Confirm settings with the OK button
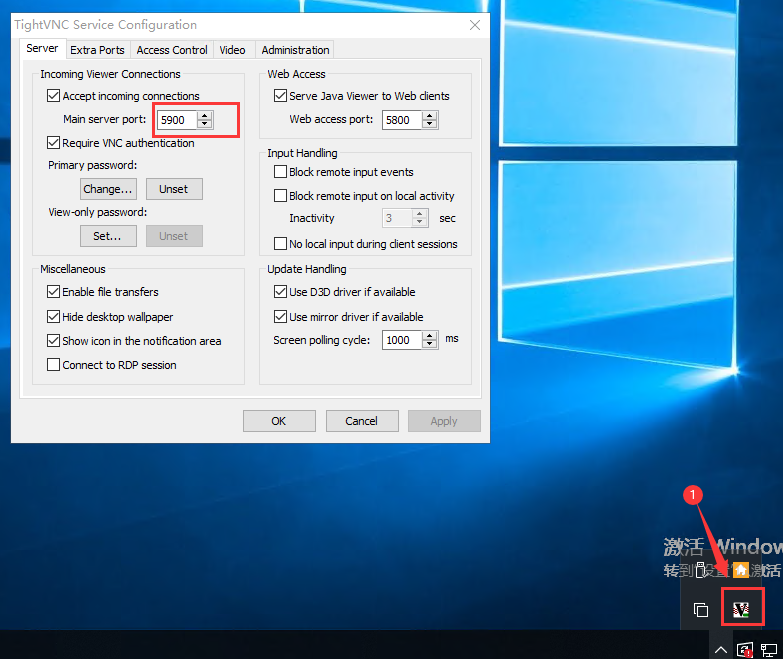 (x=279, y=421)
